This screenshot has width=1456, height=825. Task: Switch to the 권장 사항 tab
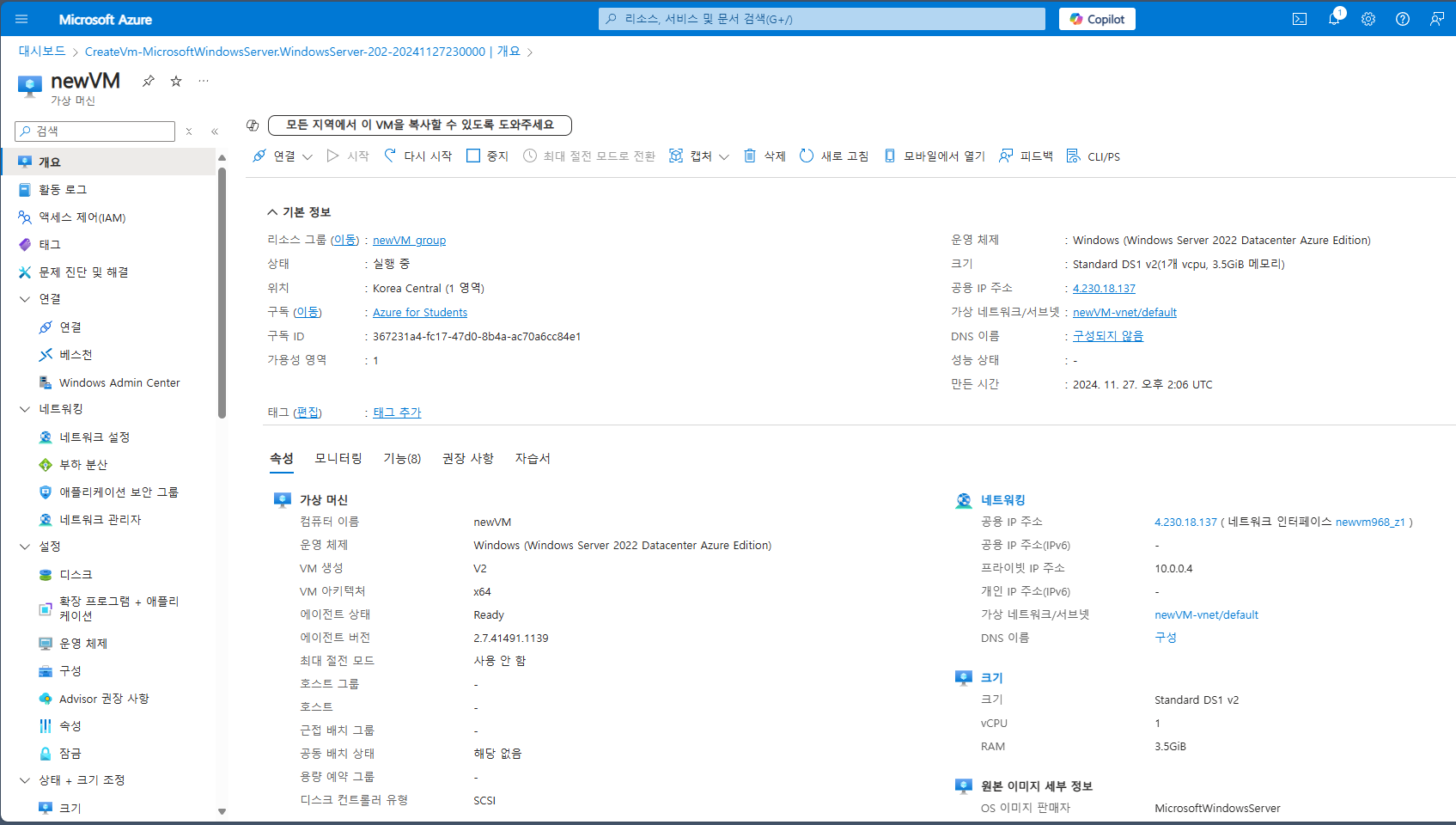pyautogui.click(x=468, y=458)
